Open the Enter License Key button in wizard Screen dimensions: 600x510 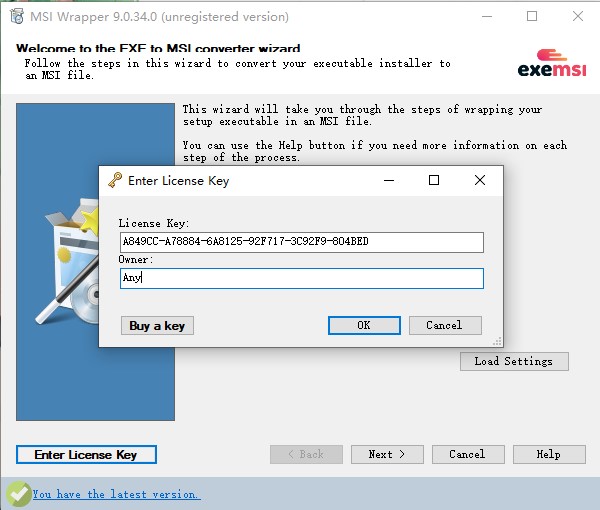click(86, 455)
